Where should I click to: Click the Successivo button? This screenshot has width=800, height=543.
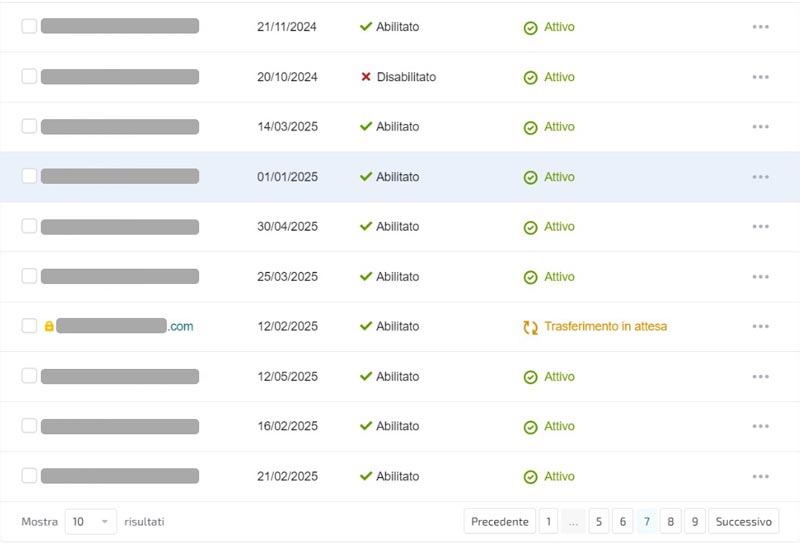[744, 522]
